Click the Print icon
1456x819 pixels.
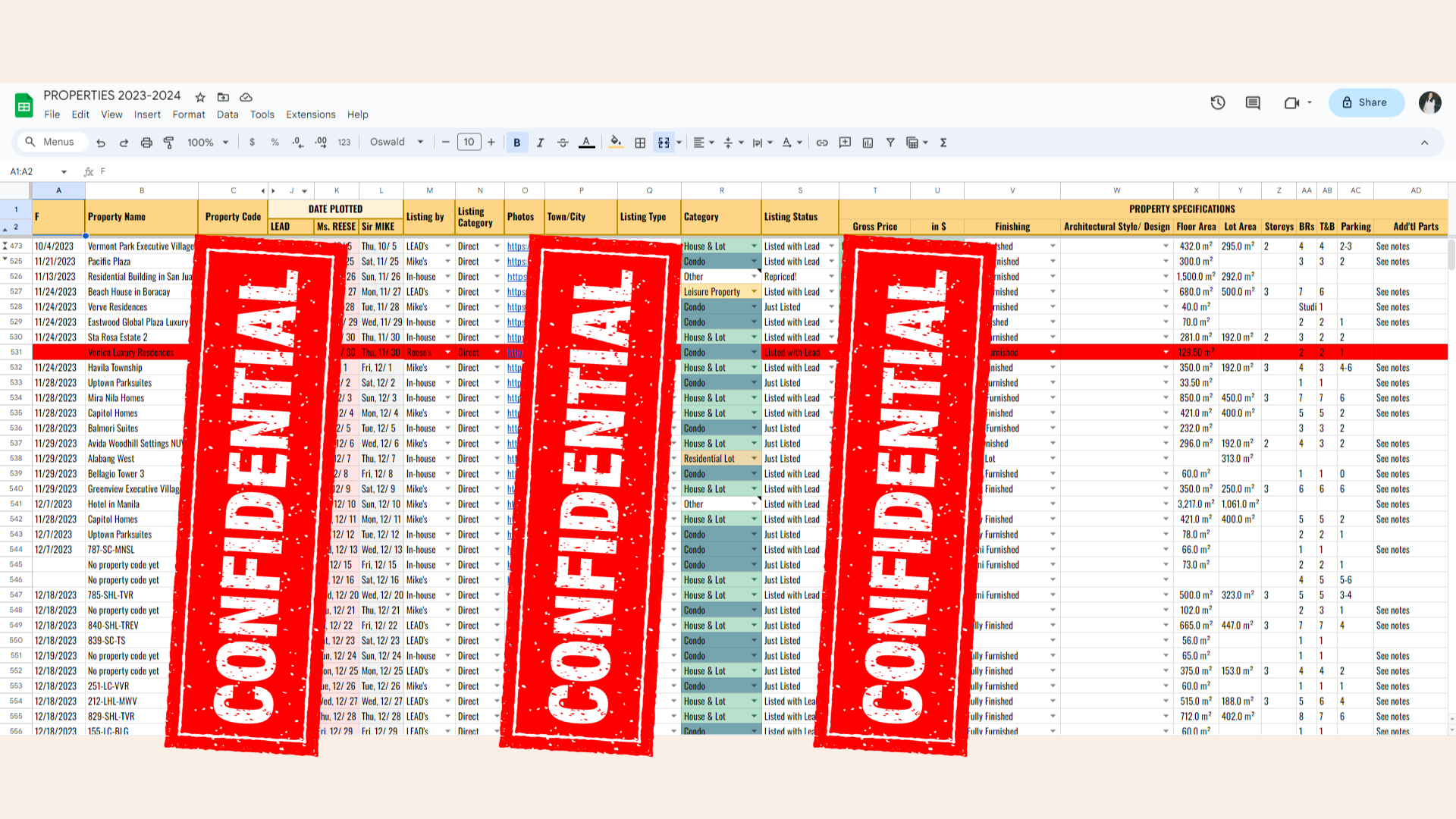coord(146,143)
